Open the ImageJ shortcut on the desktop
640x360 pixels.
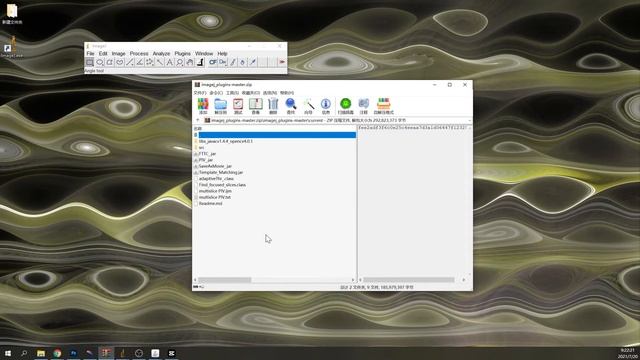(12, 47)
